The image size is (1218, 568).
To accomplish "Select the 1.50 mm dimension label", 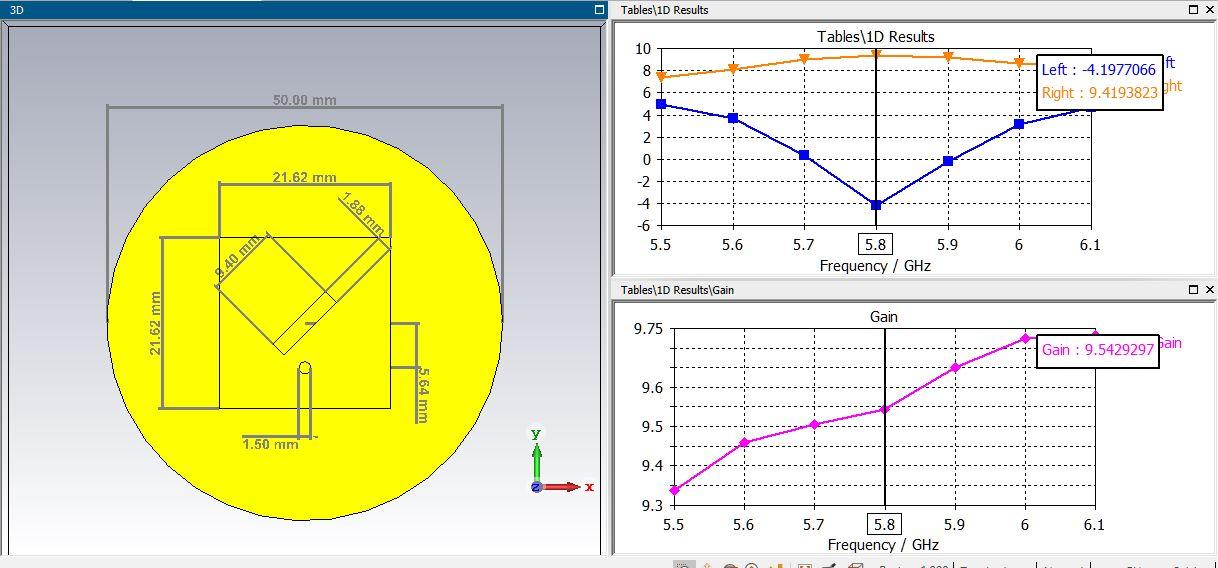I will [x=270, y=444].
